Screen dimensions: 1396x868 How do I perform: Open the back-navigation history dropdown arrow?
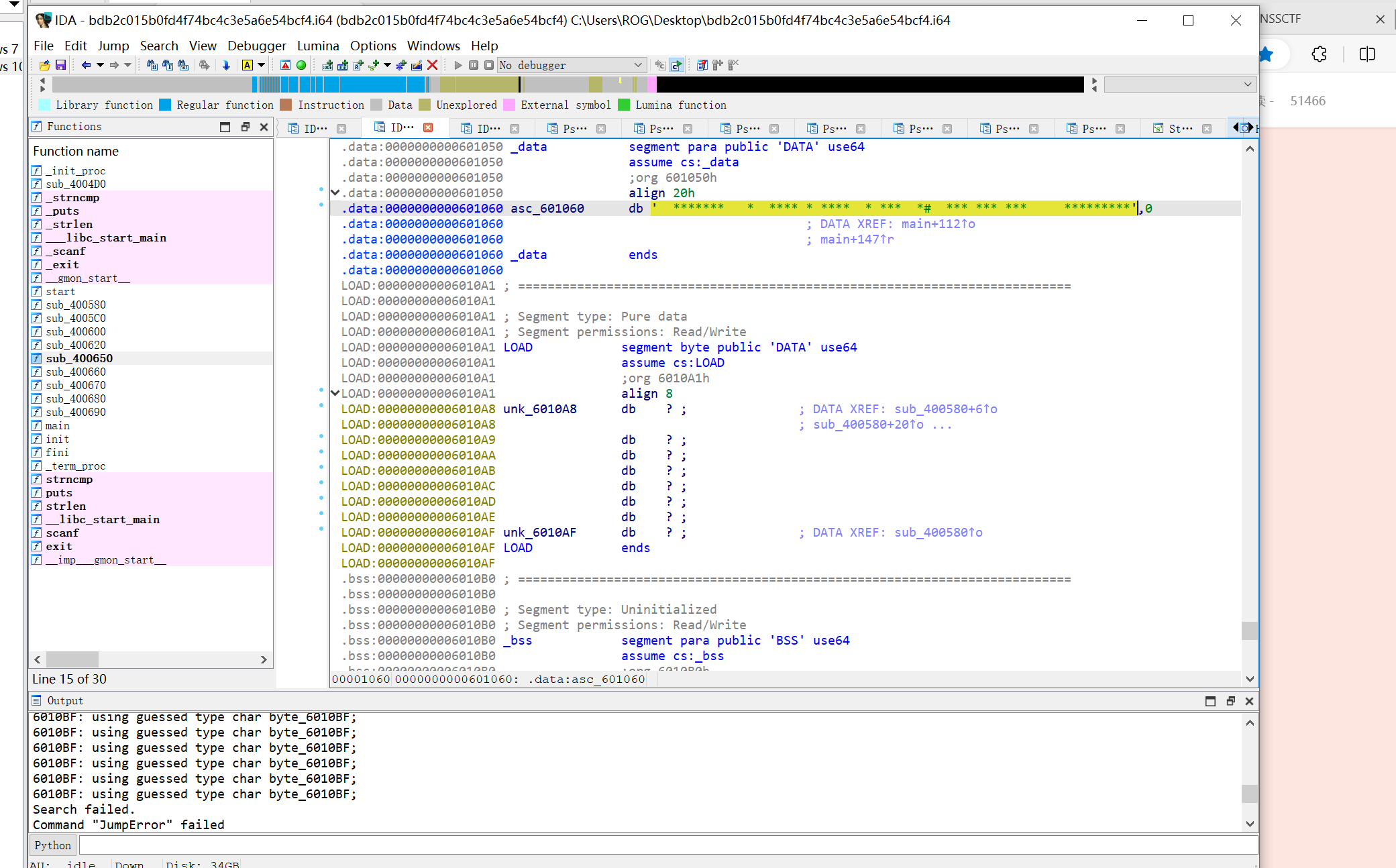(x=100, y=65)
